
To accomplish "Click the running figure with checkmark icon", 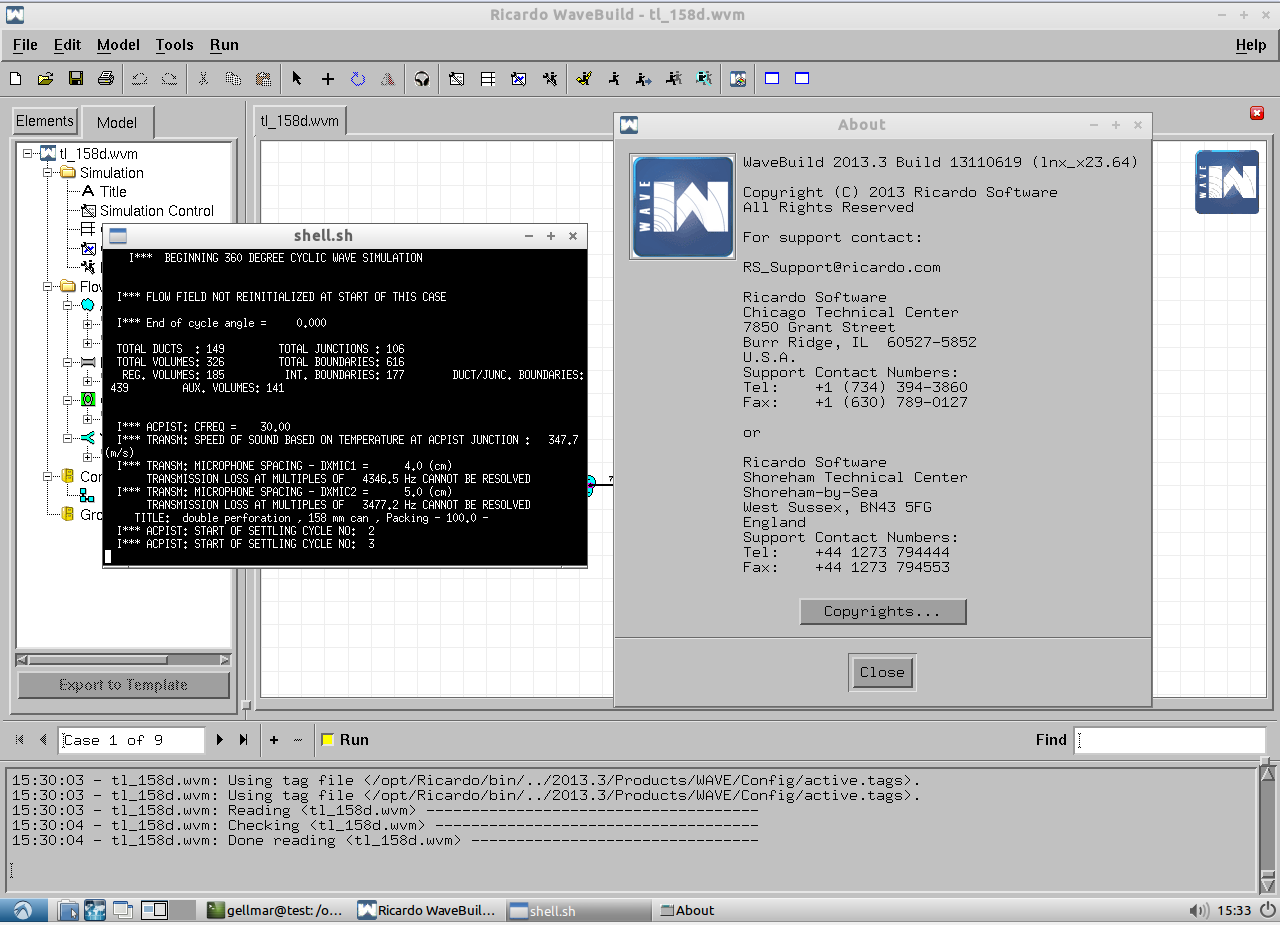I will [585, 78].
